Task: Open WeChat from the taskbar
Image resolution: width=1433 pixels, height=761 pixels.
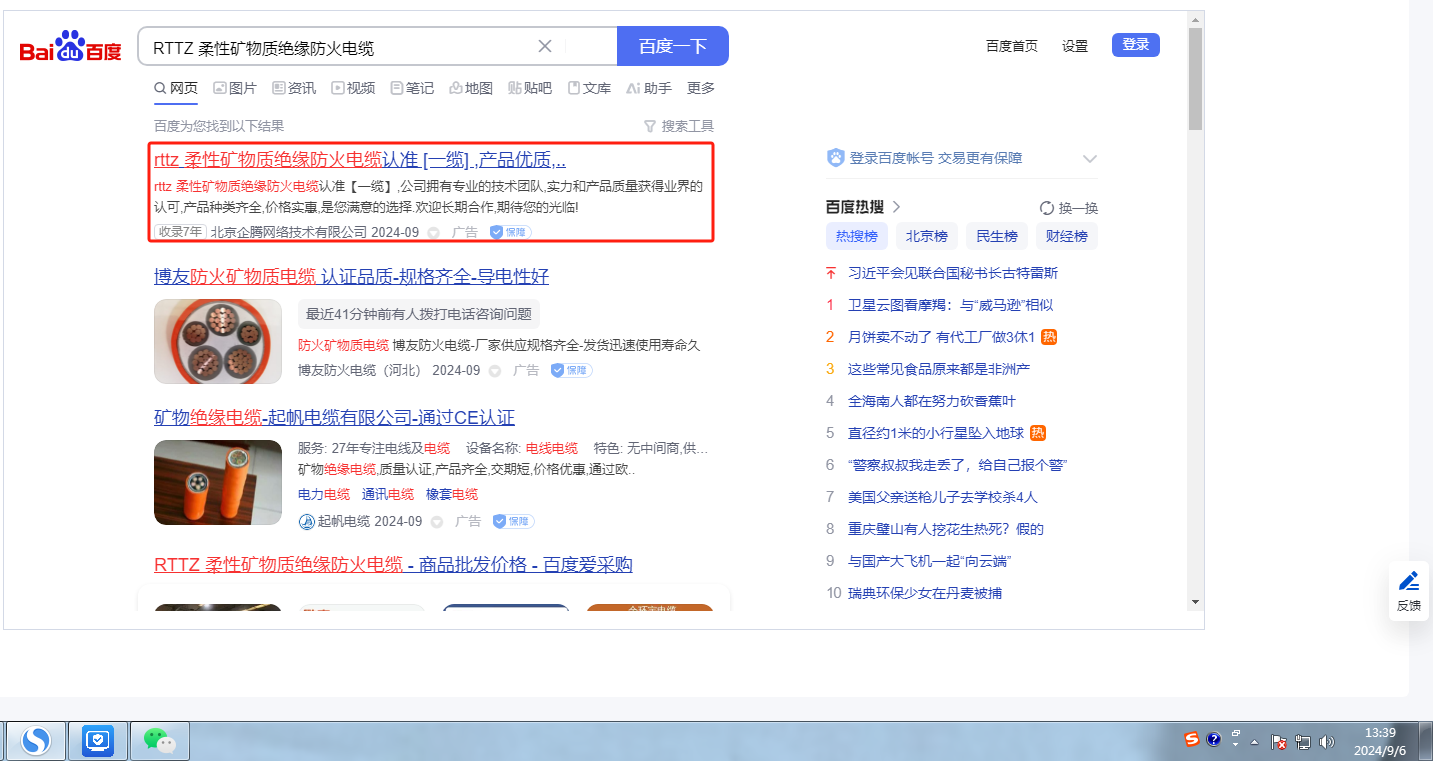Action: tap(159, 740)
